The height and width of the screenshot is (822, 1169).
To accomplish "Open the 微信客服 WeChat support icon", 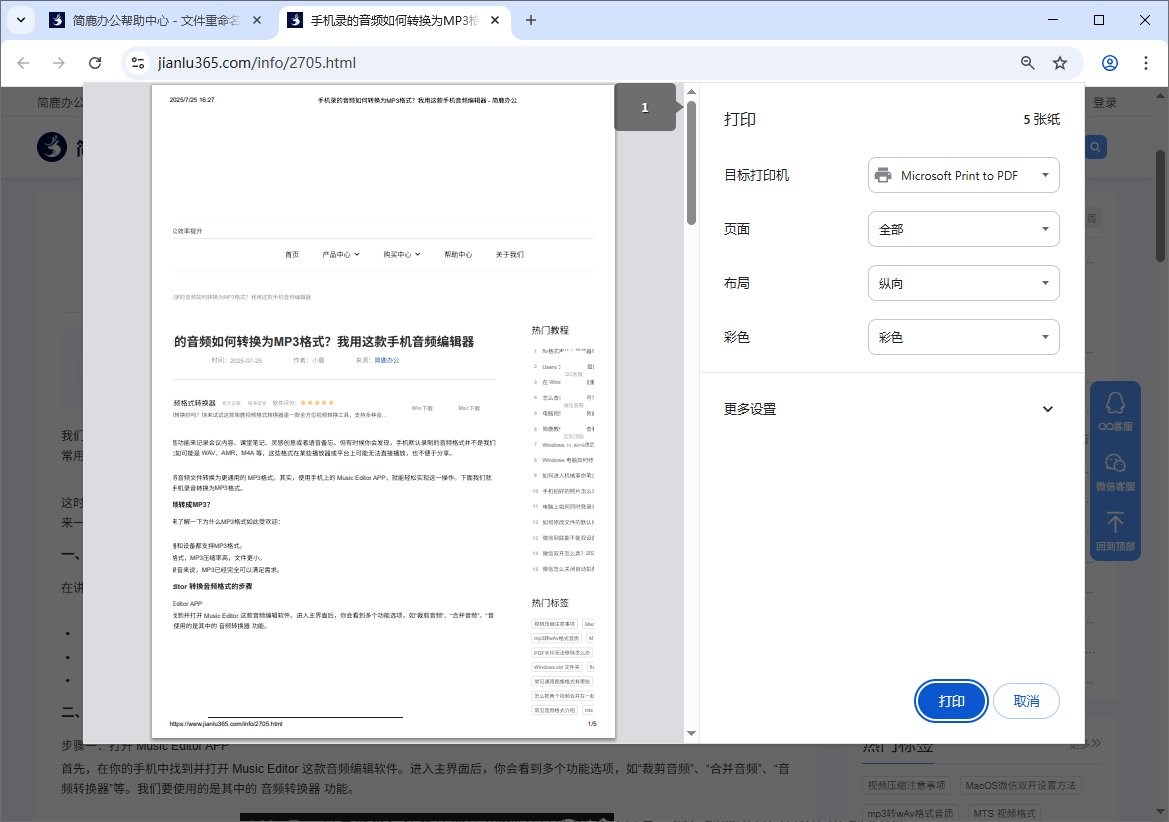I will 1114,468.
